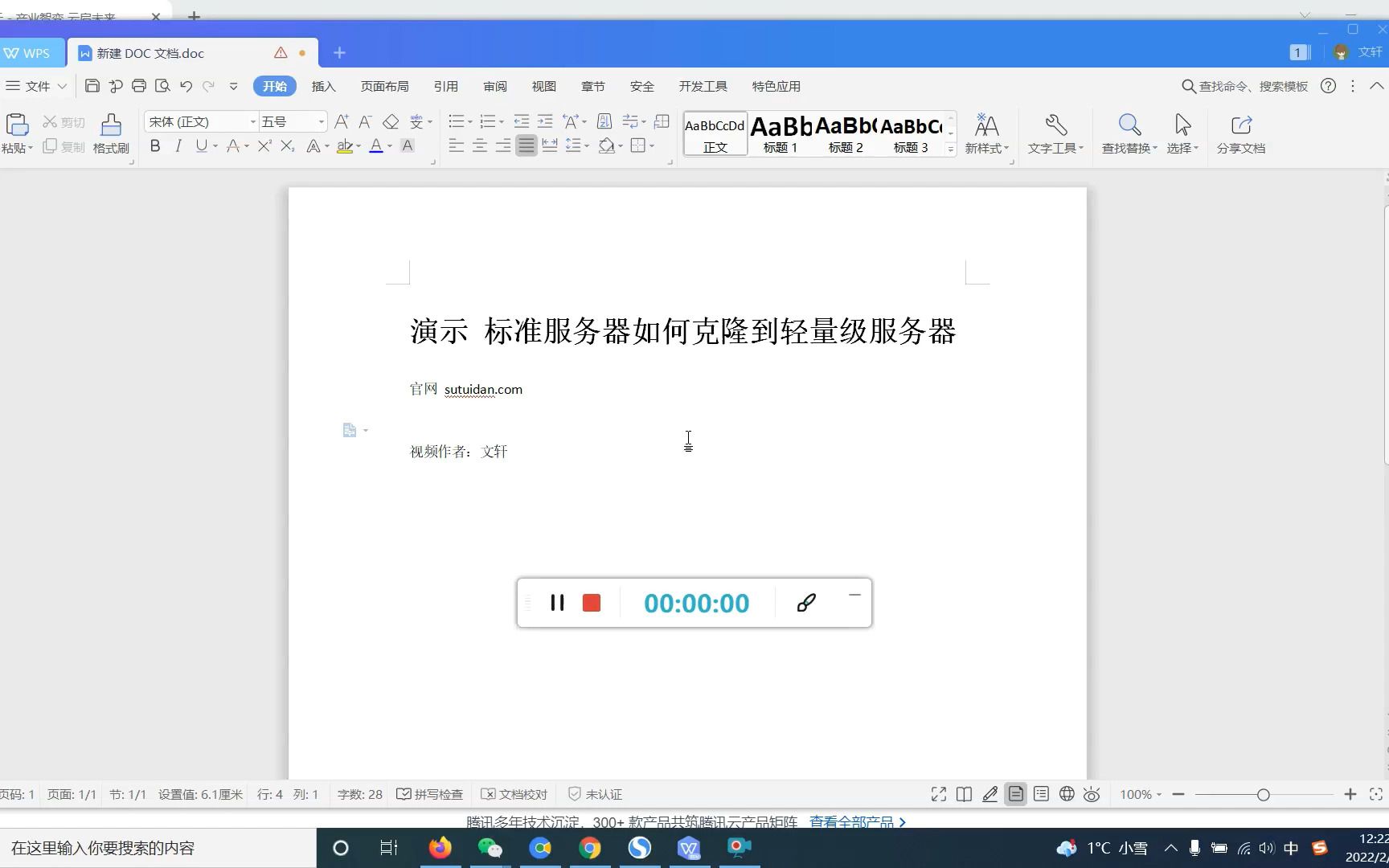
Task: Click the Share Document icon
Action: coord(1241,133)
